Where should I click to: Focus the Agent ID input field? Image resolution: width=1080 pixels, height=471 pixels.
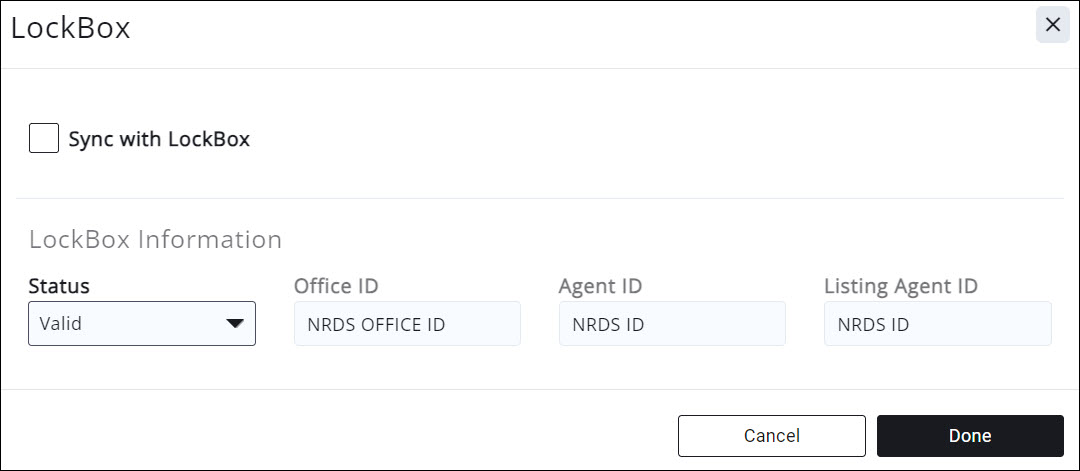pyautogui.click(x=672, y=324)
